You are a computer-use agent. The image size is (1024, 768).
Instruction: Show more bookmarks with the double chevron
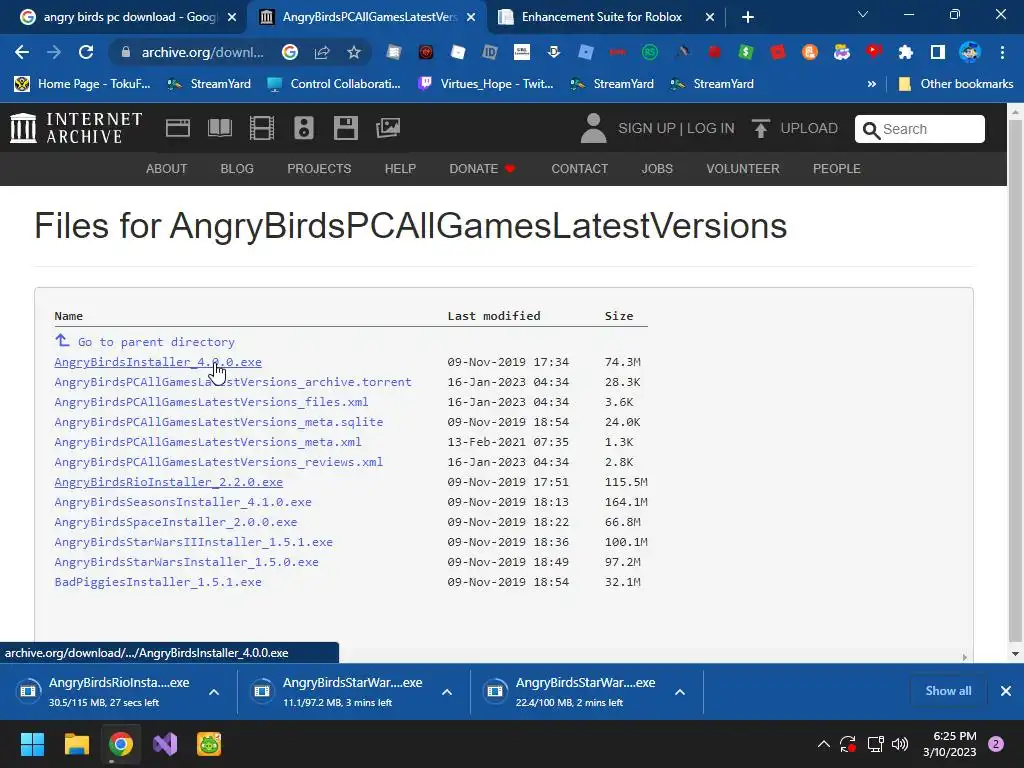click(x=871, y=84)
